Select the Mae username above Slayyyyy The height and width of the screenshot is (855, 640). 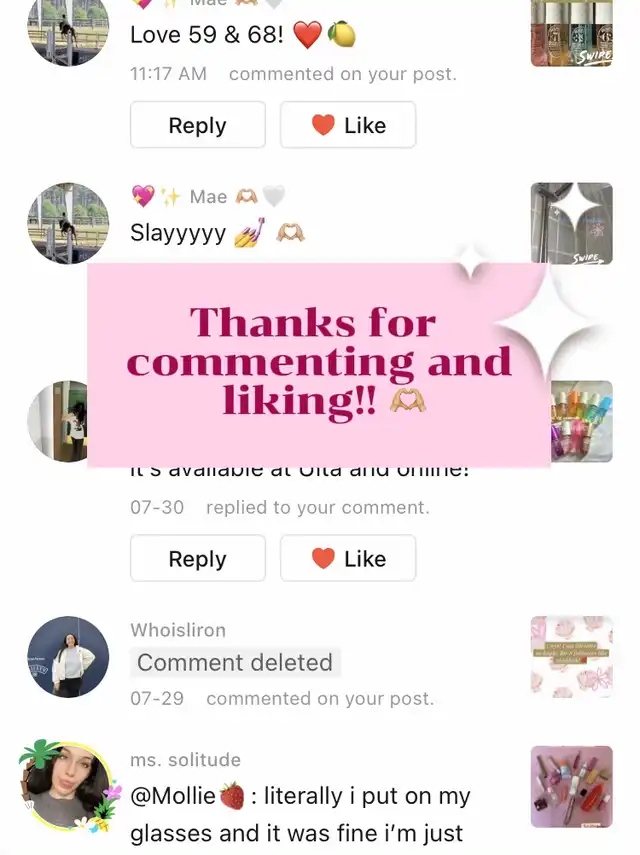[208, 196]
